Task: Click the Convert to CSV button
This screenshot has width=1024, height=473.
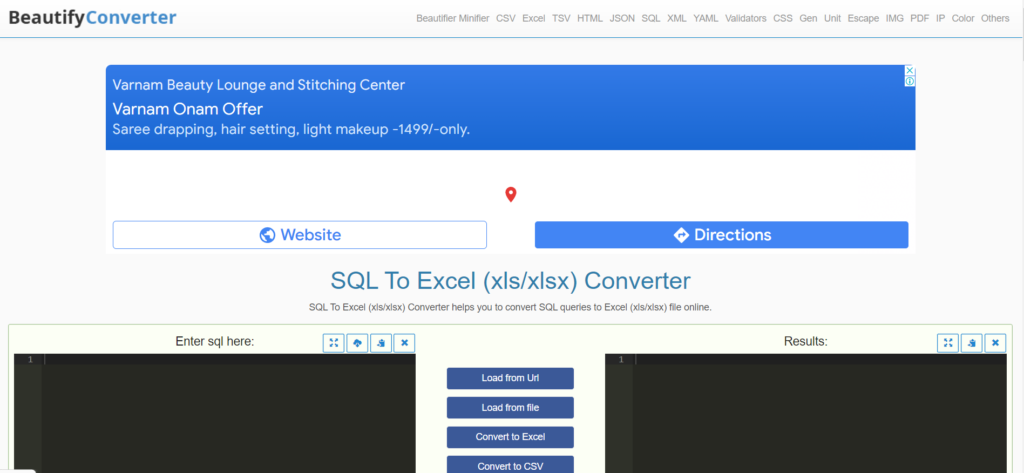Action: tap(510, 465)
